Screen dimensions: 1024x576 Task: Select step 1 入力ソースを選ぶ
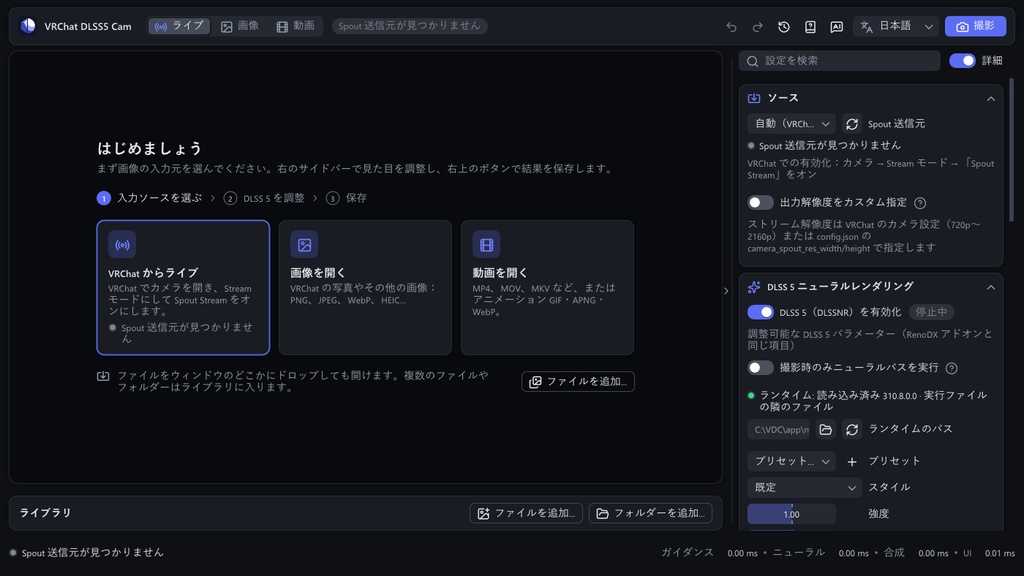(x=150, y=198)
